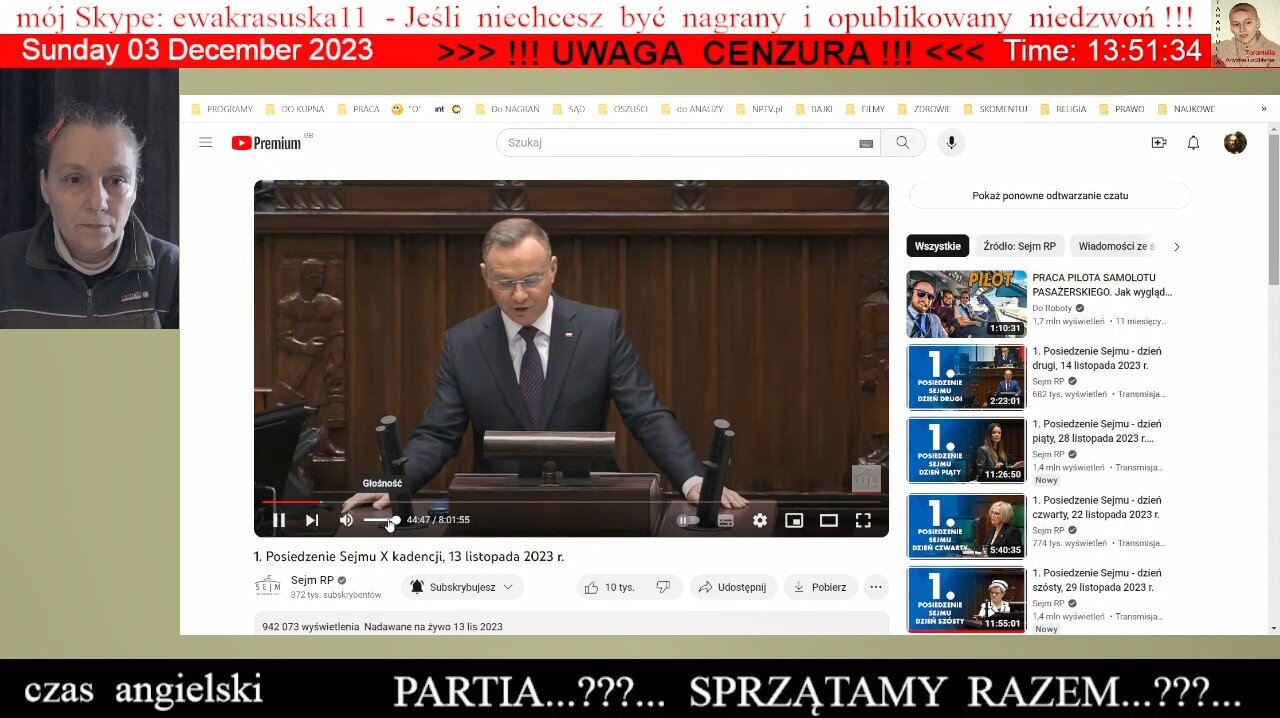Image resolution: width=1280 pixels, height=718 pixels.
Task: Click the video title 1. Posiedzenie Sejmu X kadencji
Action: tap(409, 557)
